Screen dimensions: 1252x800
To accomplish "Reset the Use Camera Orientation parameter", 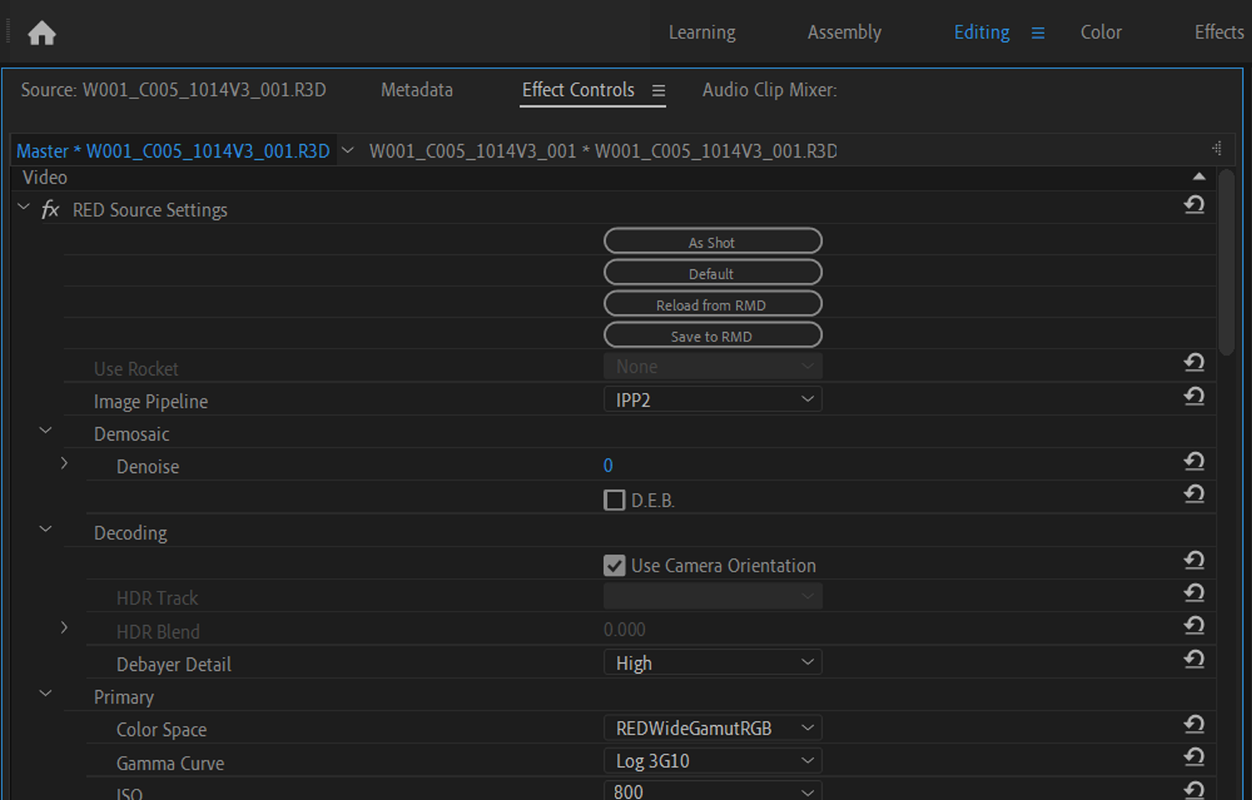I will click(x=1194, y=561).
